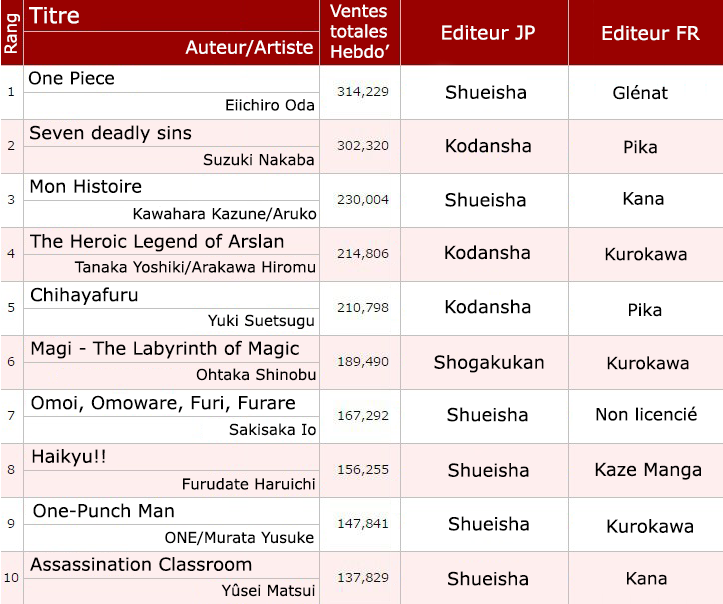Image resolution: width=723 pixels, height=604 pixels.
Task: Select author 'ONE/Murata Yusuke'
Action: [x=239, y=538]
